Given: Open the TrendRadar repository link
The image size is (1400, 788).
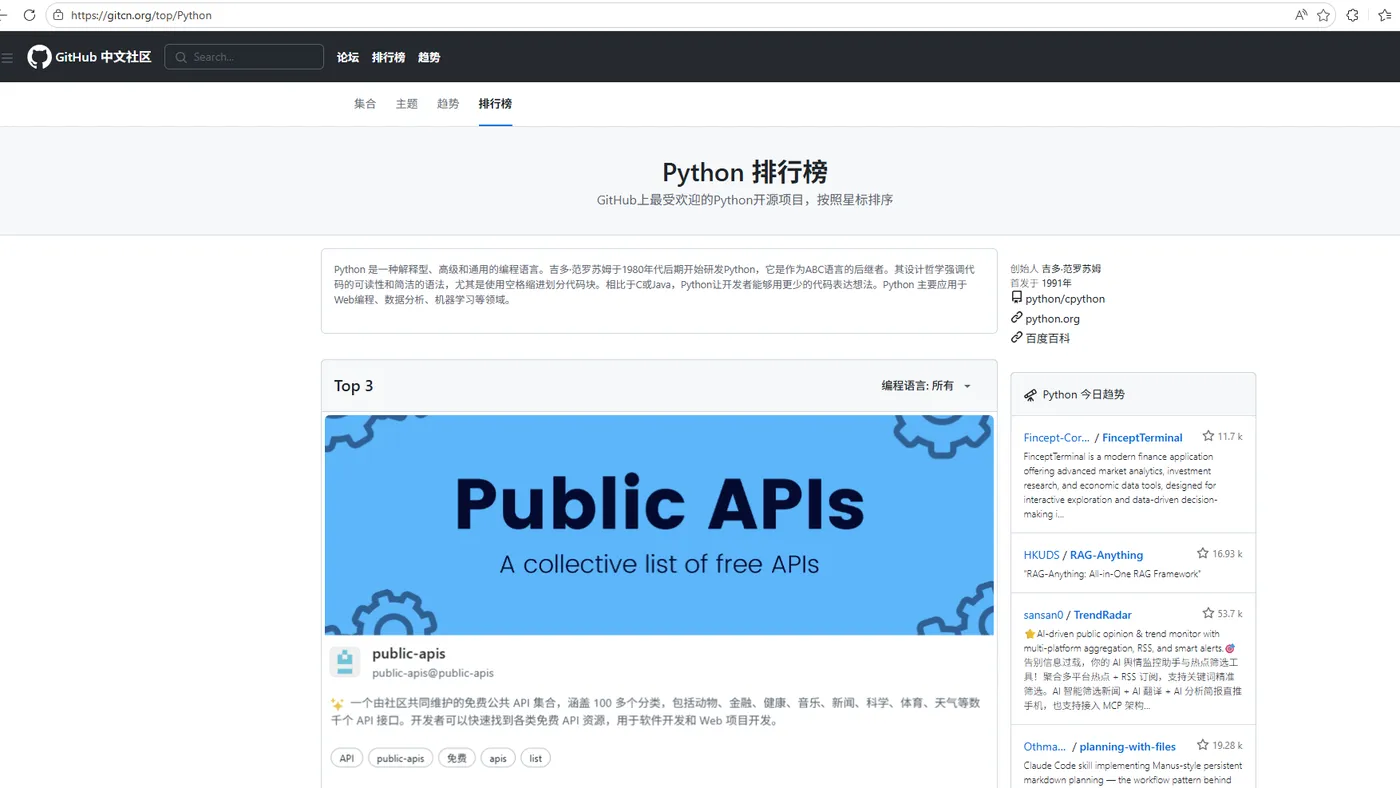Looking at the screenshot, I should click(1102, 615).
